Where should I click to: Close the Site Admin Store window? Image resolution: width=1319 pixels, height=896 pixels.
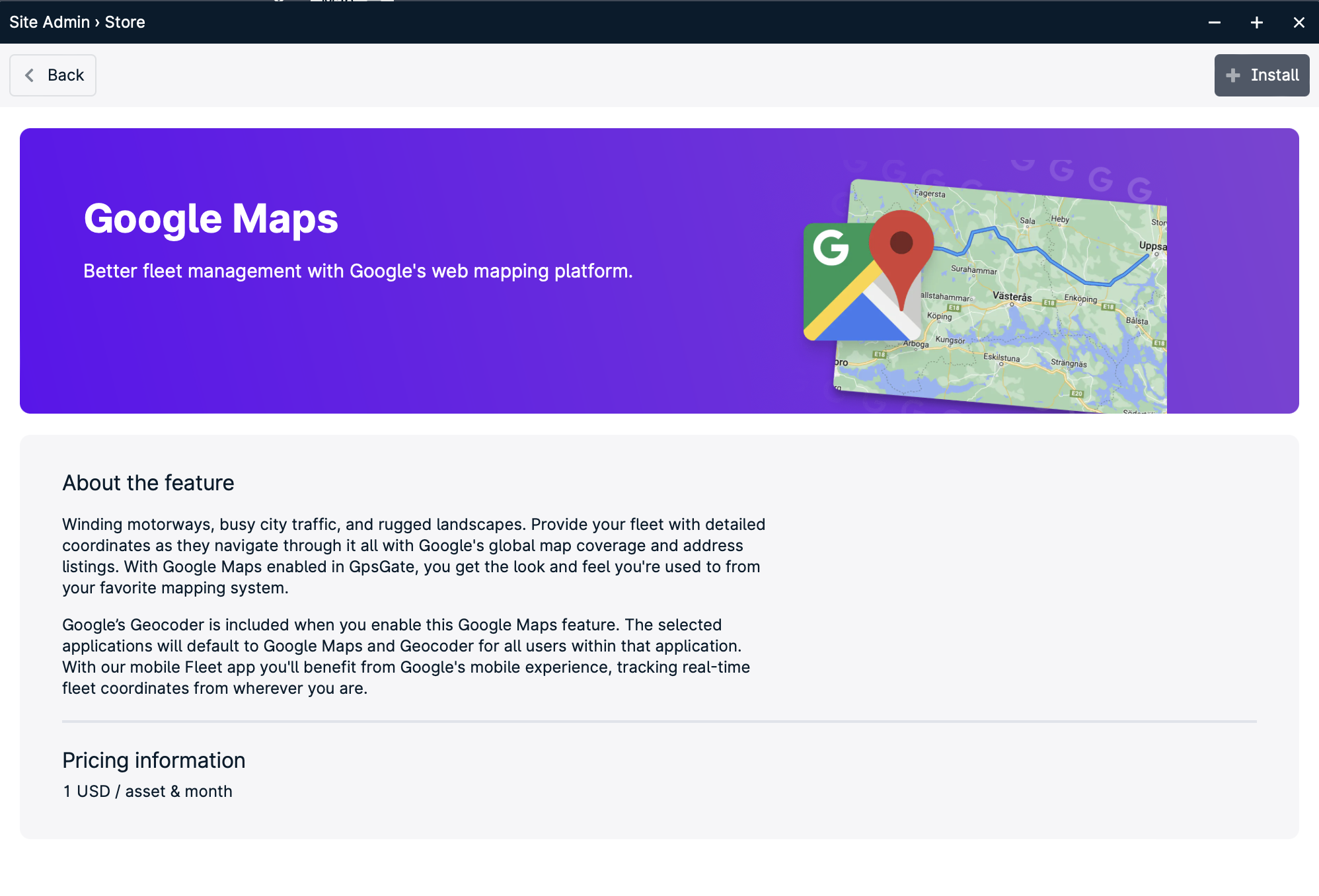[x=1299, y=22]
